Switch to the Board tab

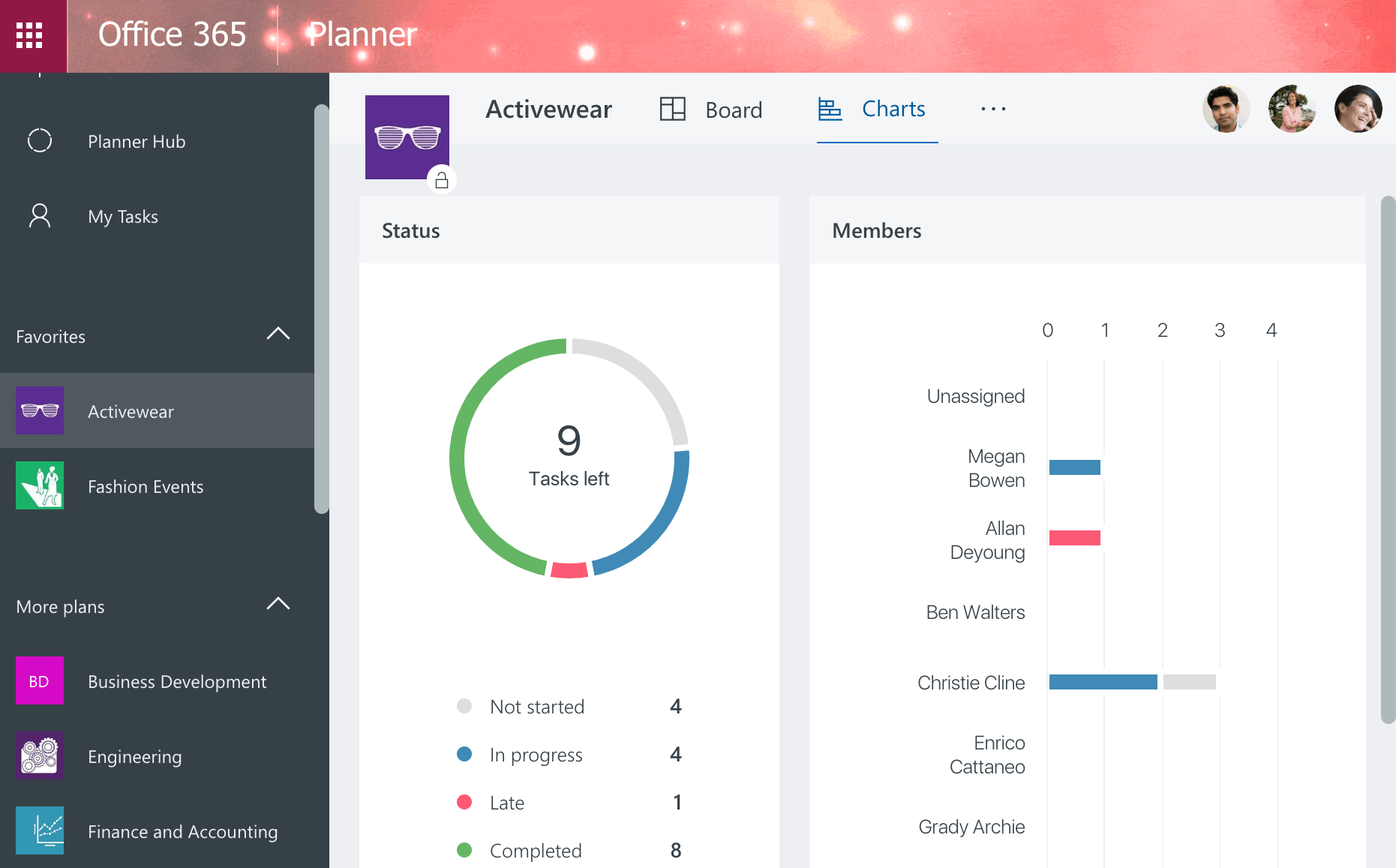(x=733, y=110)
